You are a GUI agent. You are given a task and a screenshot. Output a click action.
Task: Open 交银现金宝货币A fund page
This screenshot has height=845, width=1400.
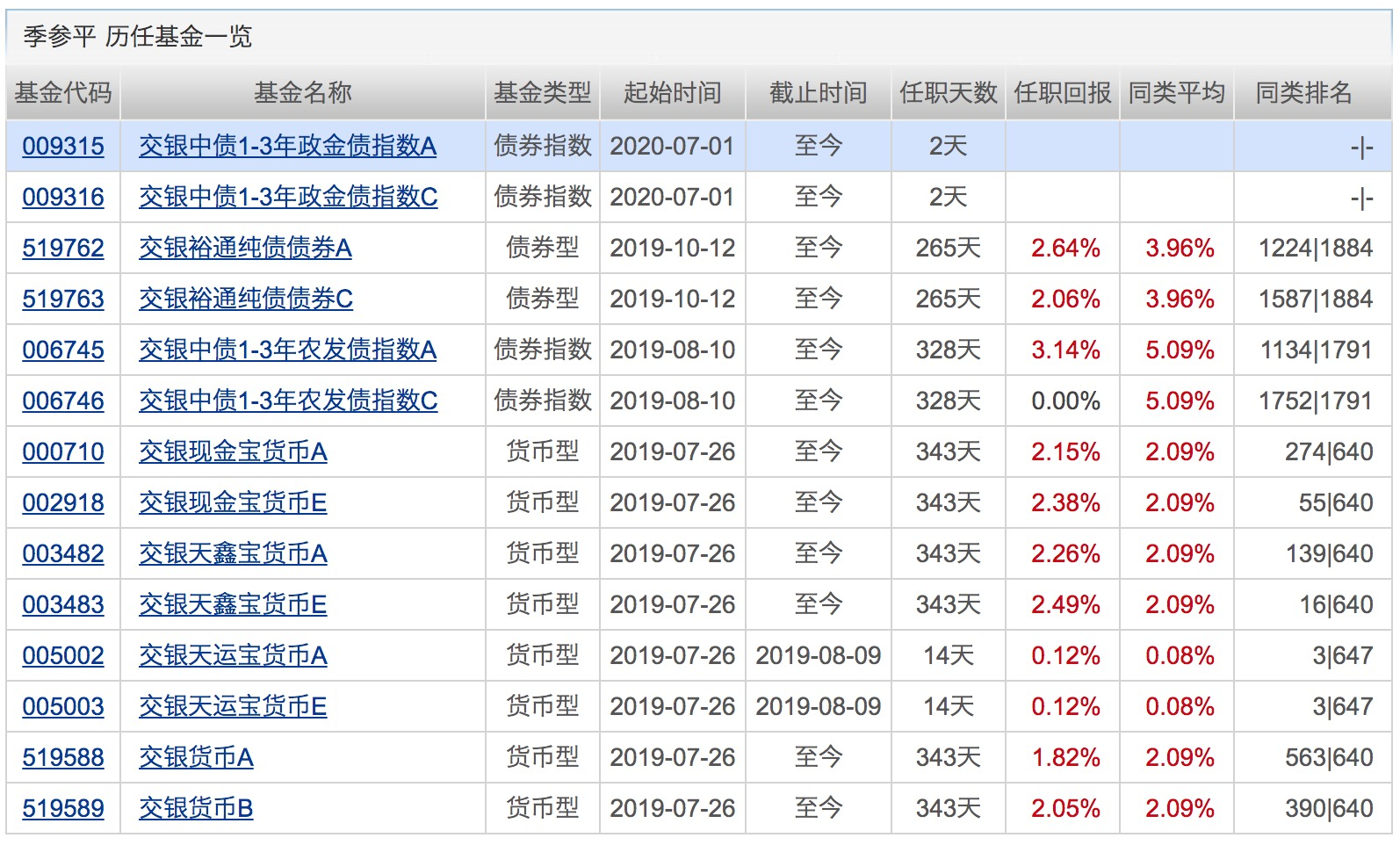233,451
